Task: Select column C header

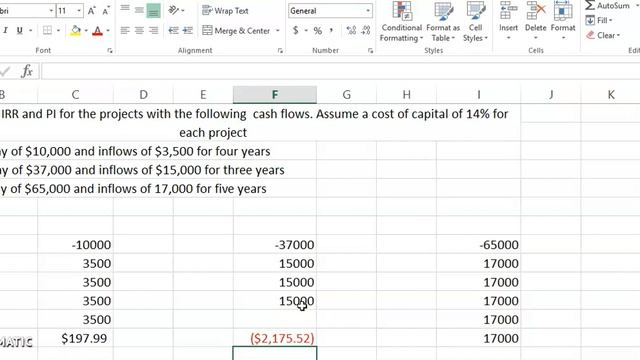Action: pyautogui.click(x=75, y=95)
